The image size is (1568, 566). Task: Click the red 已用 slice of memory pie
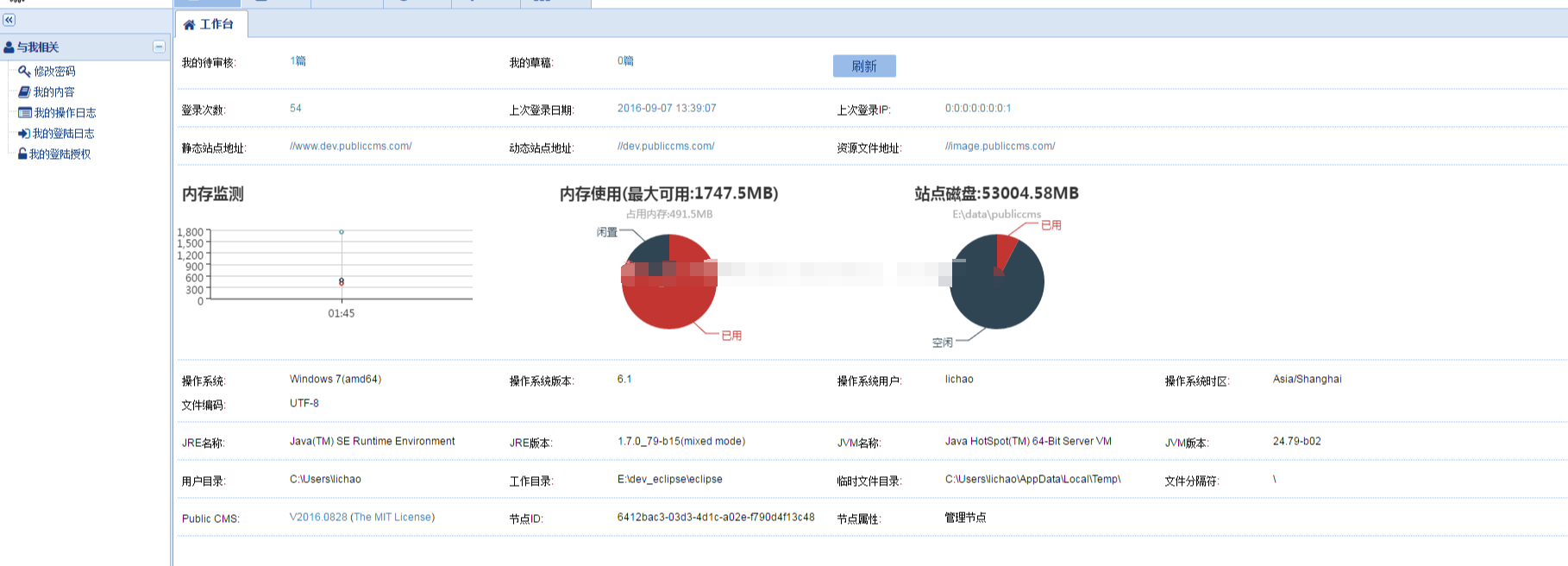[x=669, y=304]
